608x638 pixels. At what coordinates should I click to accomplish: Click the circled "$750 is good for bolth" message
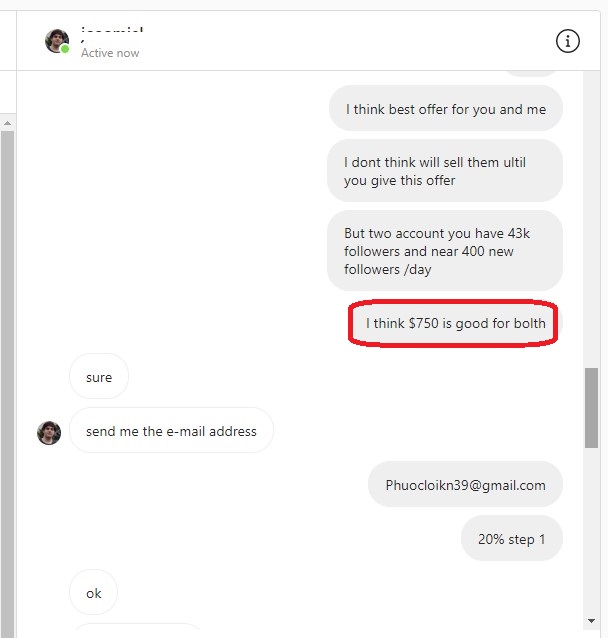[x=455, y=323]
